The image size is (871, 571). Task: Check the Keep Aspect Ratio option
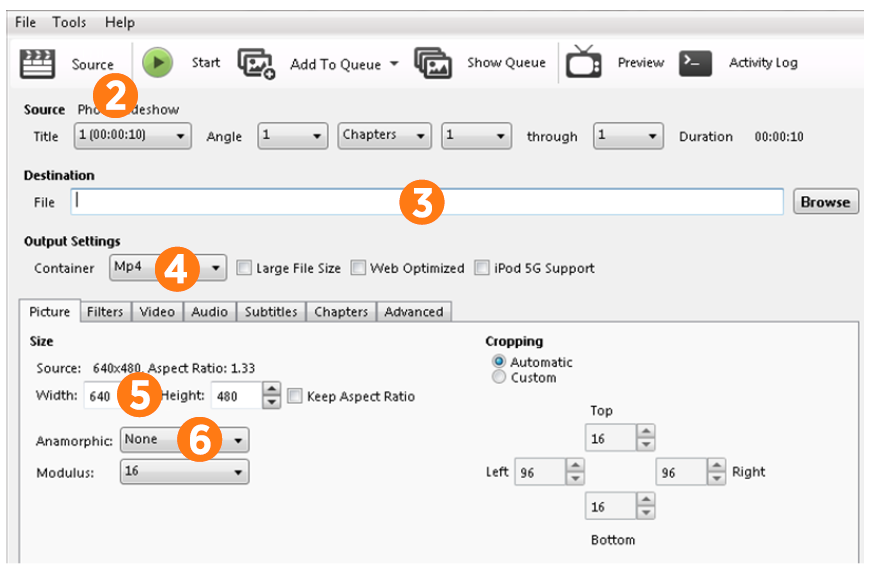[295, 396]
